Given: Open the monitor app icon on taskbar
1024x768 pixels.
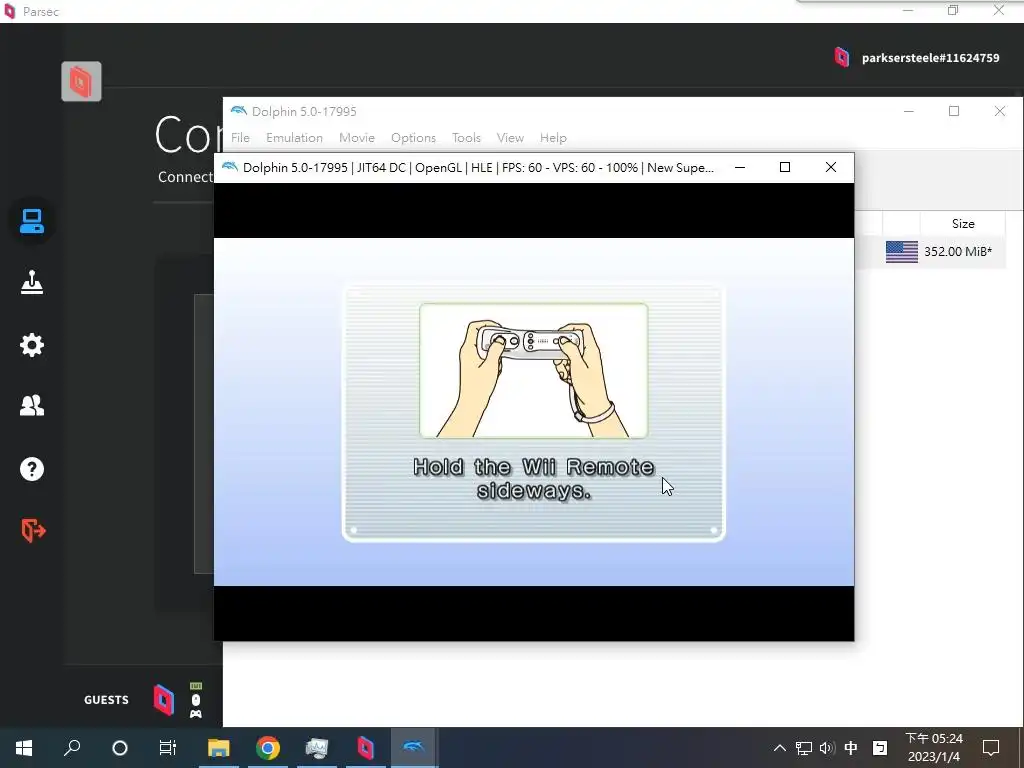Looking at the screenshot, I should coord(317,748).
